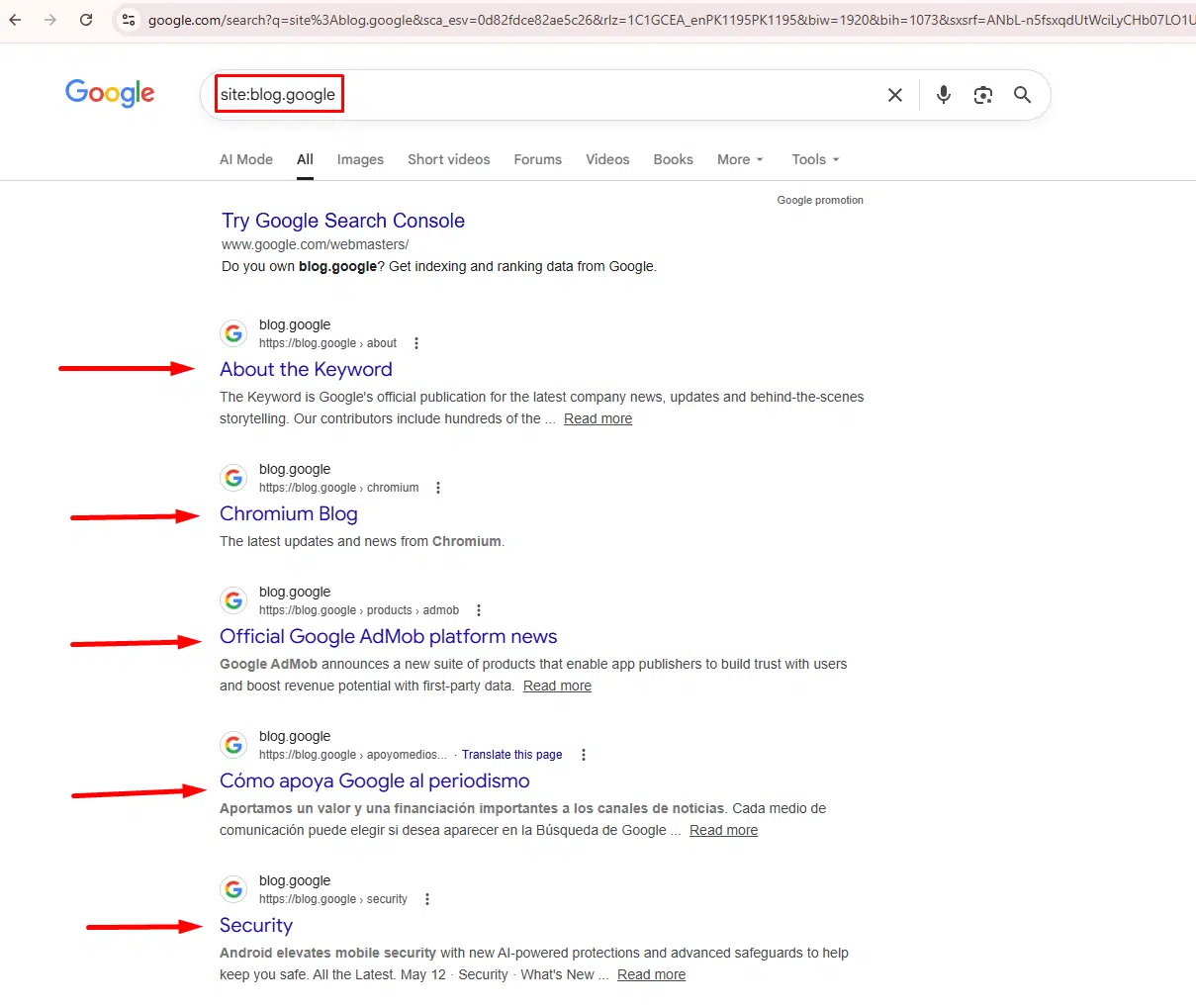Click Read more under periodismo result
Image resolution: width=1196 pixels, height=1008 pixels.
click(x=723, y=830)
